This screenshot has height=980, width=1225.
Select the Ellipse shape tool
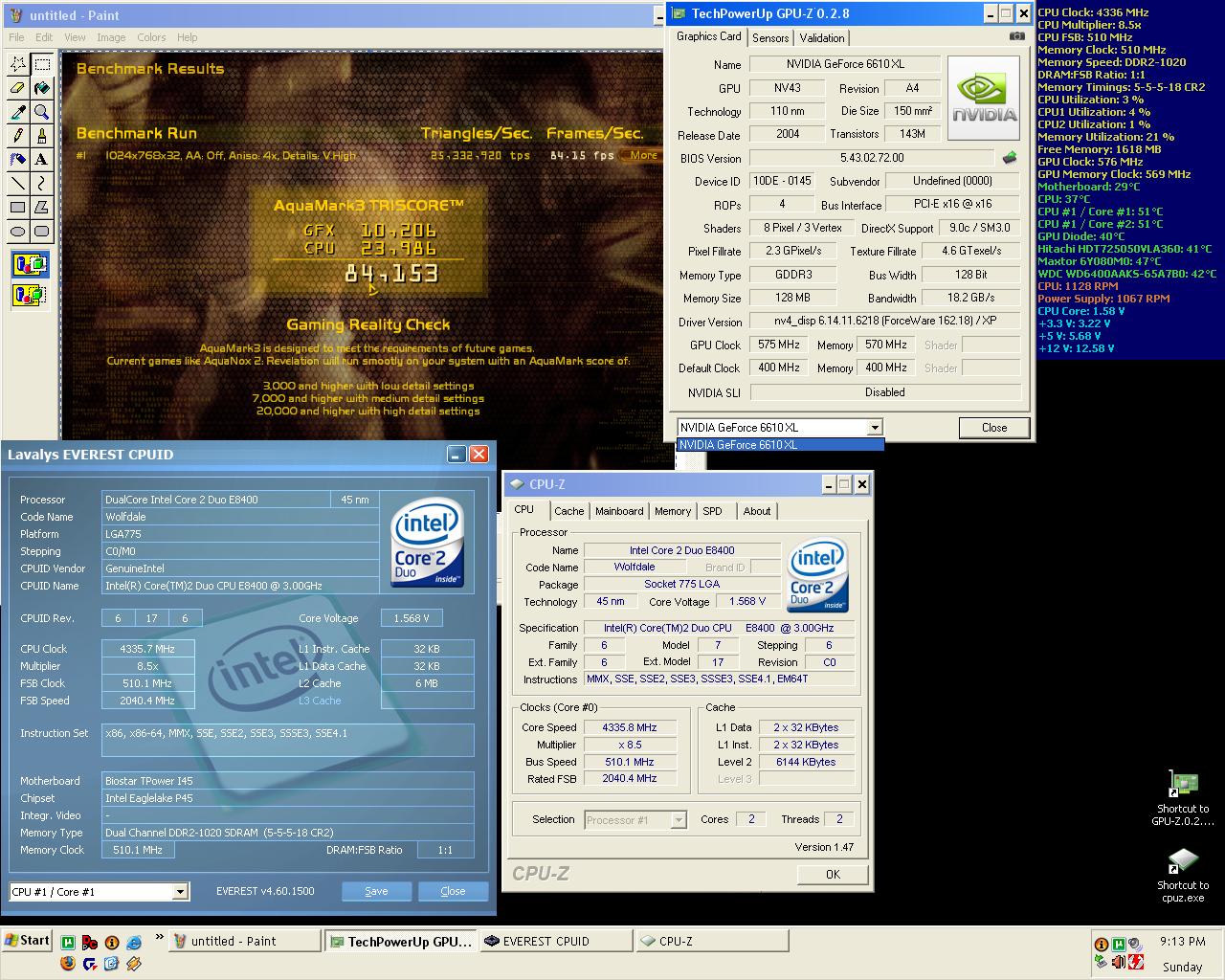coord(18,231)
